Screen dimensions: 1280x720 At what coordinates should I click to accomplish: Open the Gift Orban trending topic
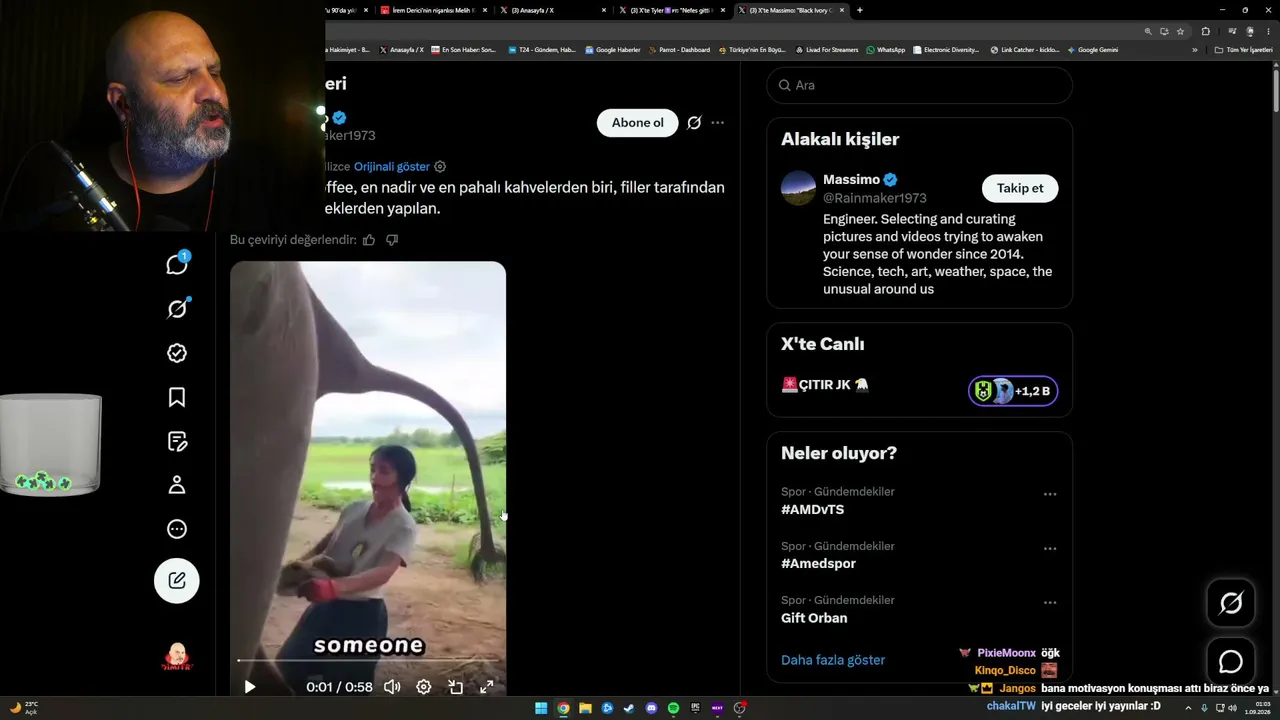(x=814, y=618)
